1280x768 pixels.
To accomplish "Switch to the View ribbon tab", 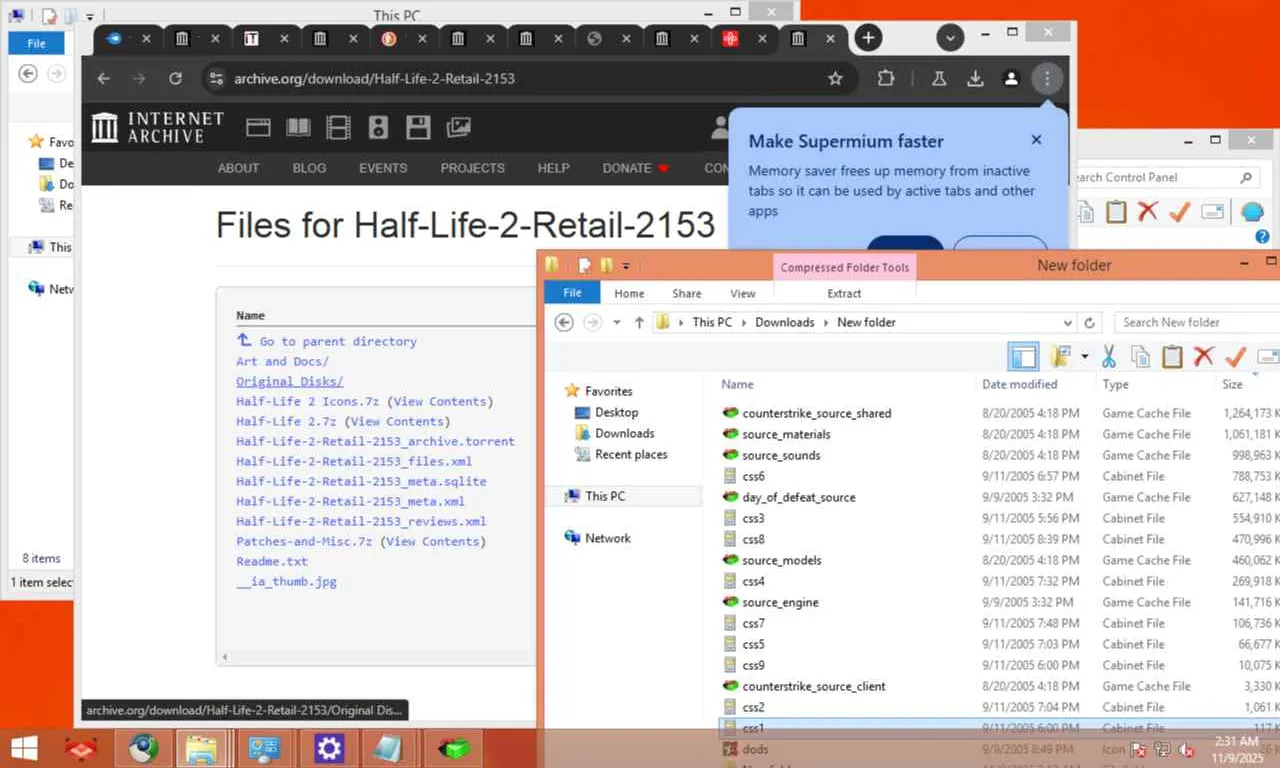I will pos(743,293).
